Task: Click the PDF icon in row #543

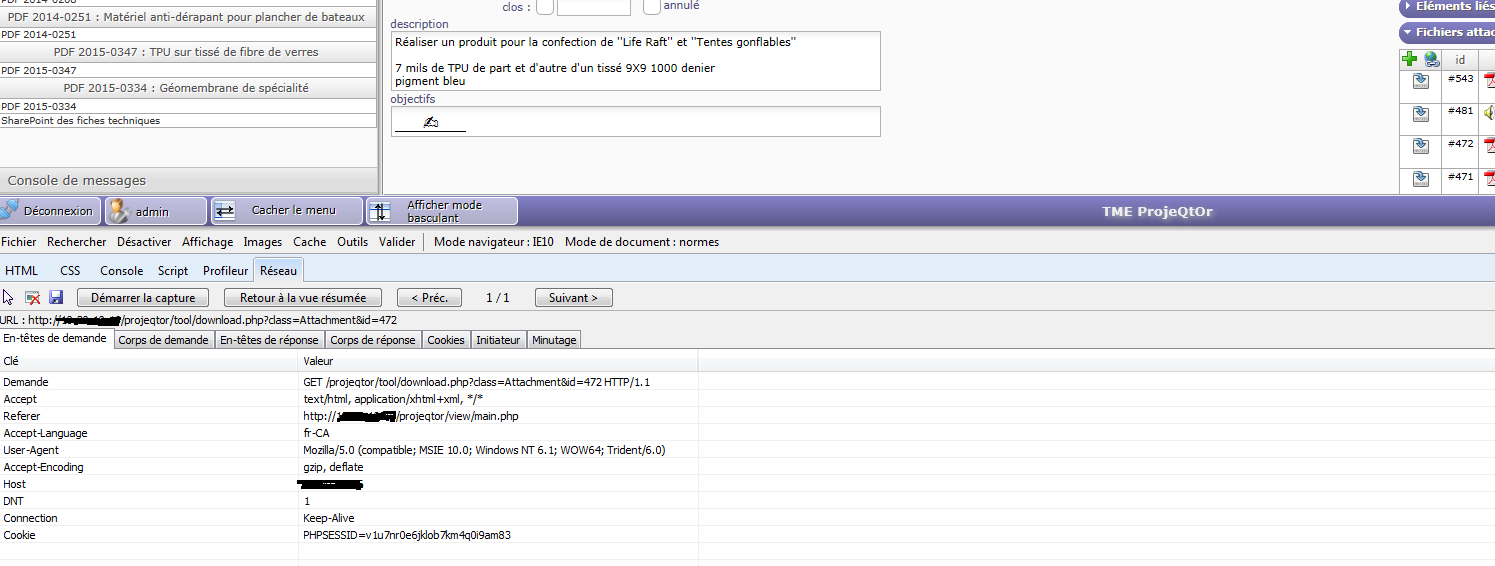Action: 1489,82
